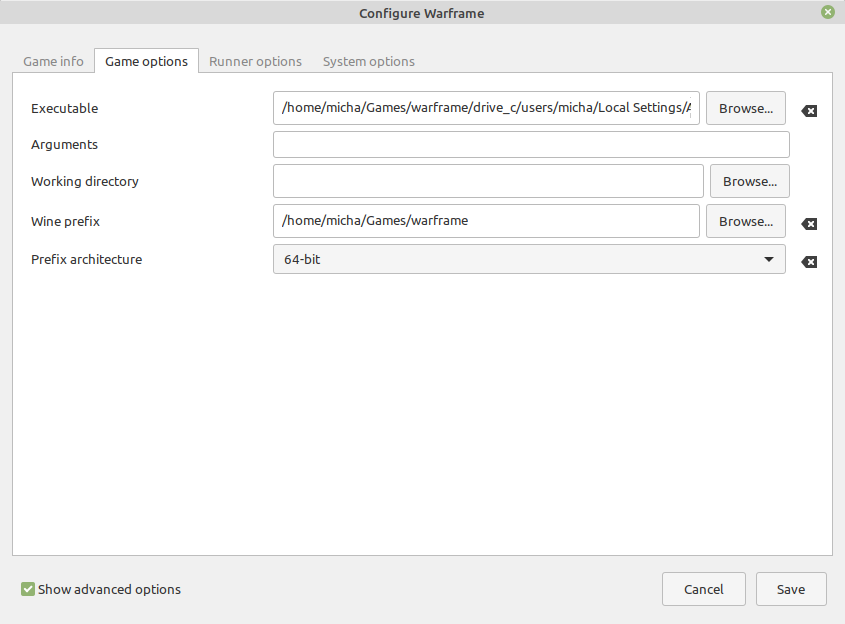Click the Prefix architecture label

(x=87, y=259)
